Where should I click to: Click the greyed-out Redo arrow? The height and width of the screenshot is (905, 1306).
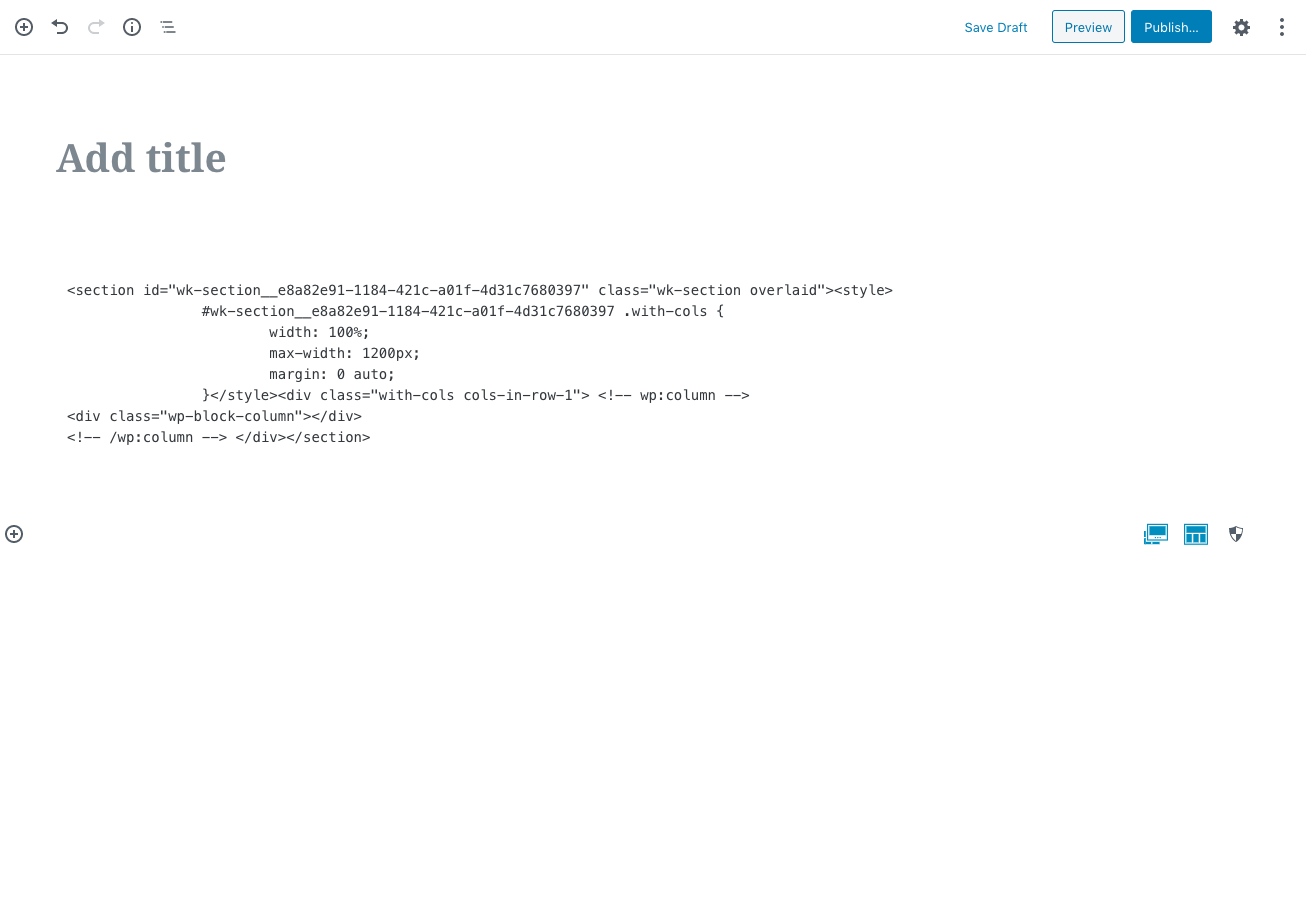tap(96, 27)
